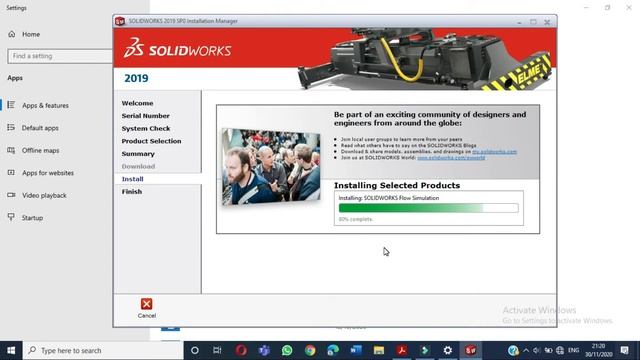Select the Summary step
Screen dimensions: 640x360
pyautogui.click(x=138, y=154)
